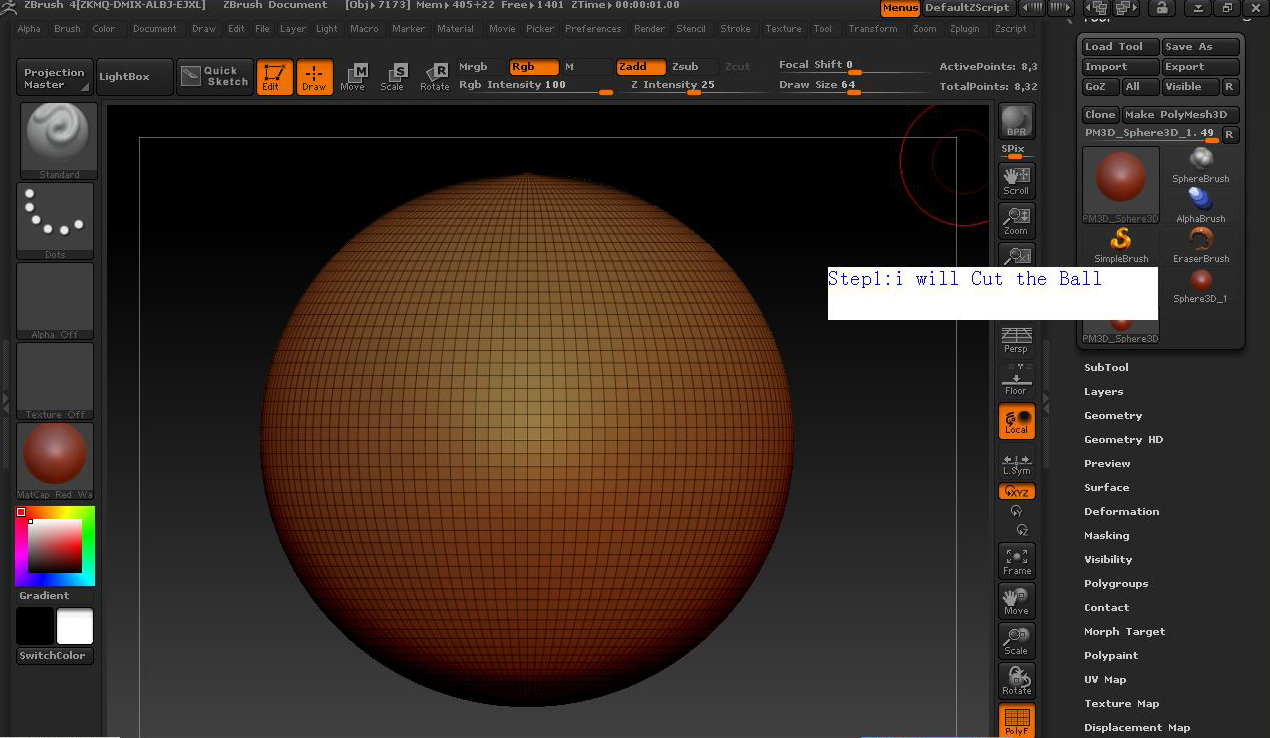Expand the Geometry subpalette
This screenshot has height=738, width=1270.
1112,415
